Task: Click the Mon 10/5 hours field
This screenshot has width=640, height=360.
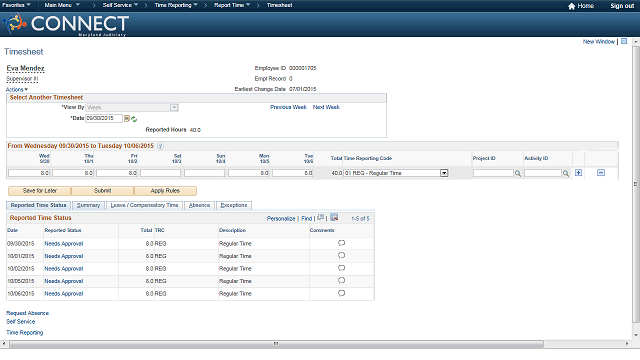Action: tap(249, 173)
